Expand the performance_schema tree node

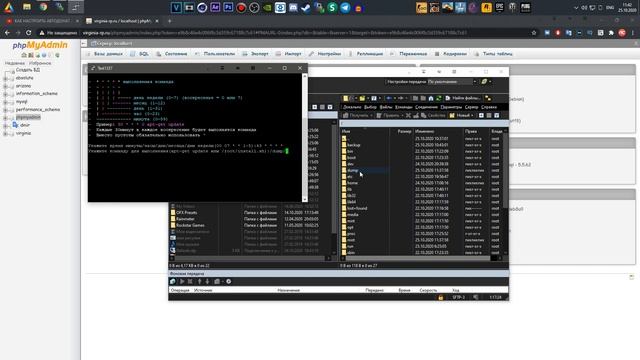coord(5,110)
